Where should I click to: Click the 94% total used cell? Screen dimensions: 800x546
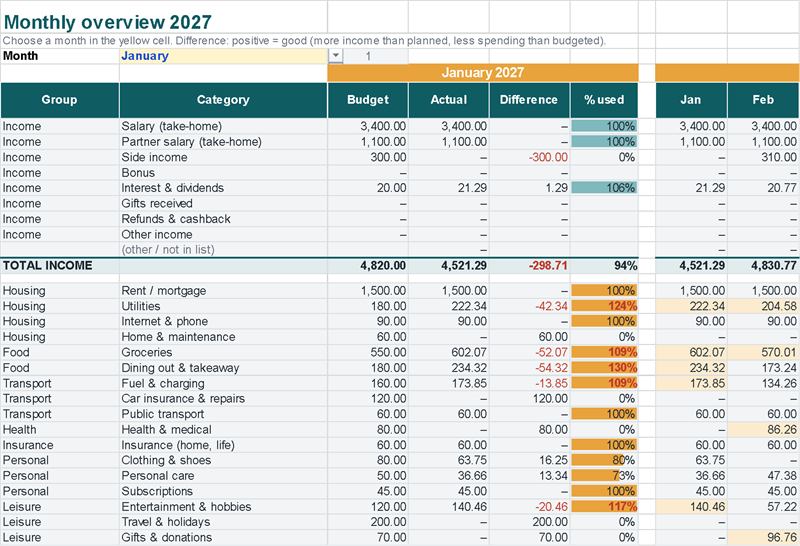[604, 265]
